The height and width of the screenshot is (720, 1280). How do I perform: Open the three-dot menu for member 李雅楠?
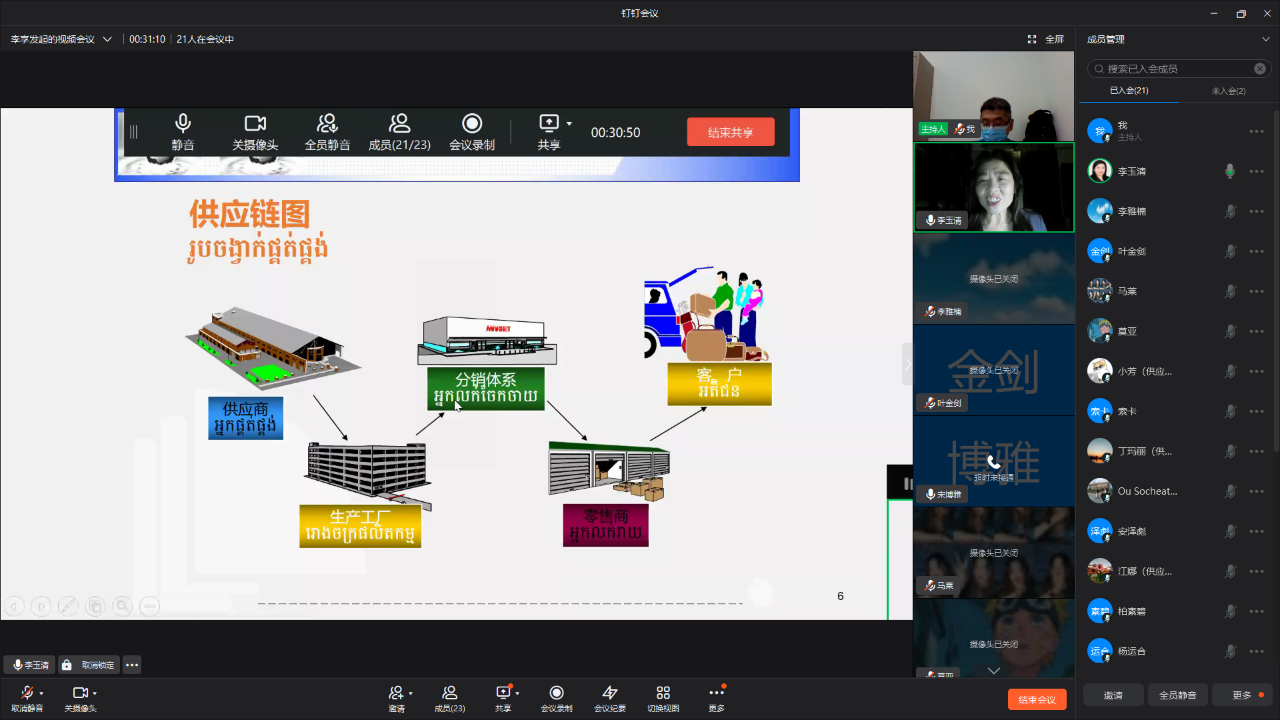point(1256,211)
